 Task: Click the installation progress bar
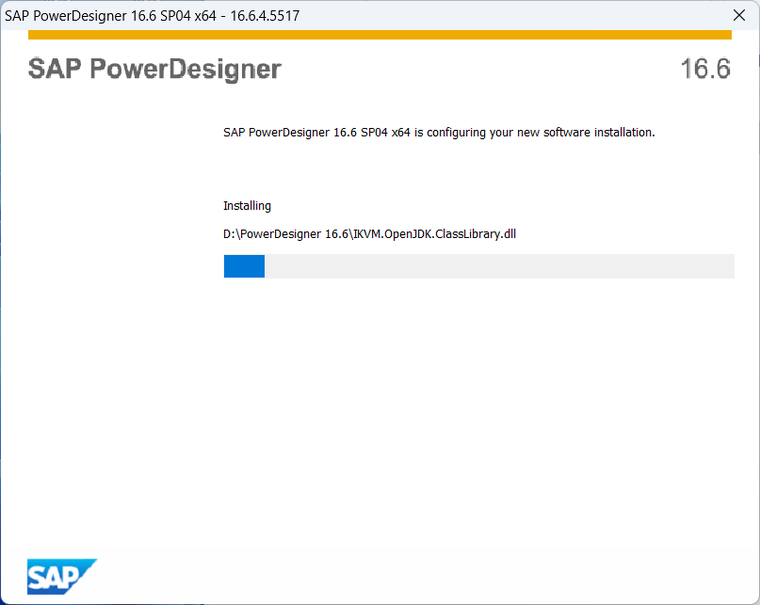[x=479, y=266]
